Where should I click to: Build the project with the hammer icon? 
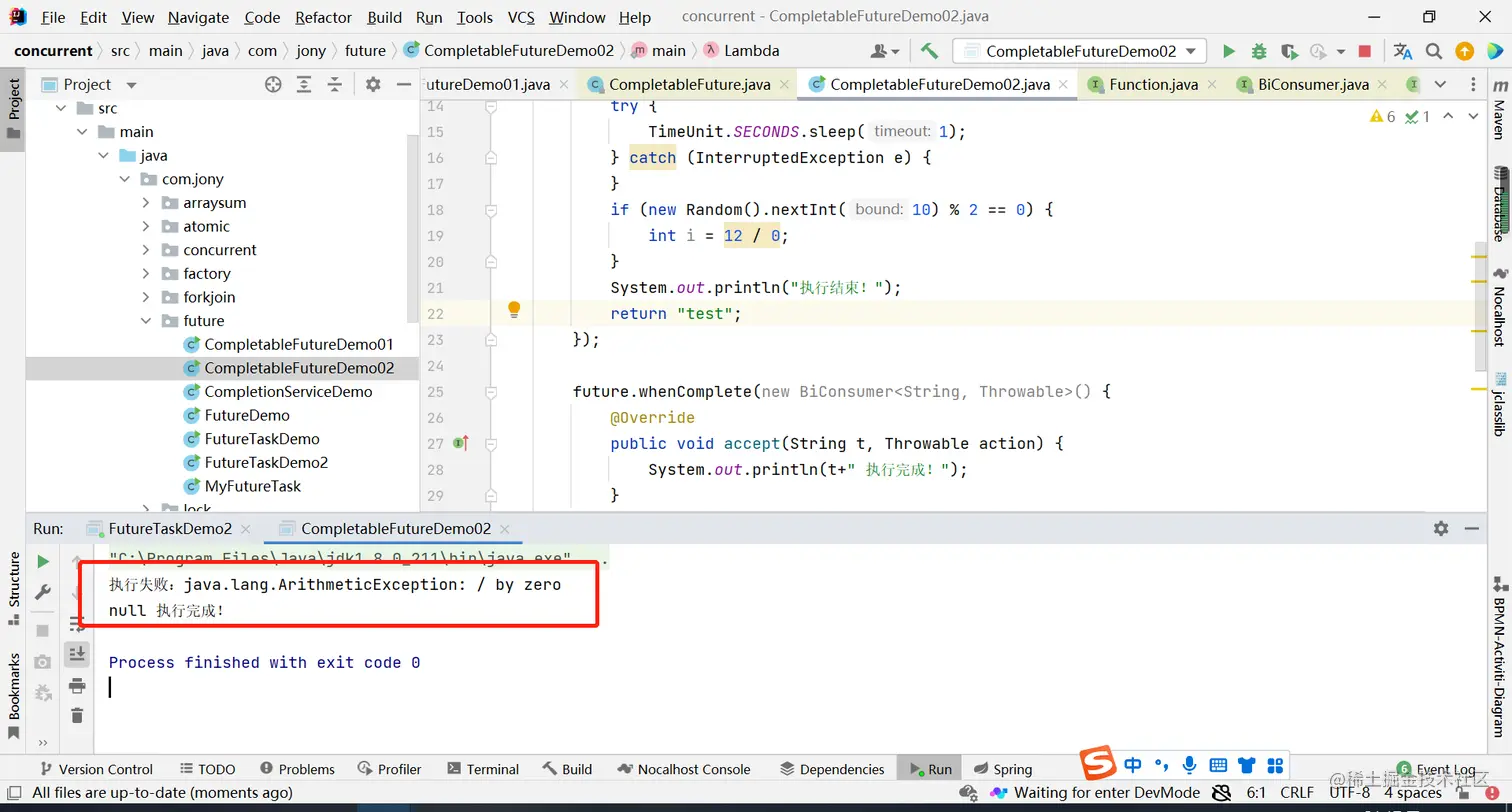[929, 51]
